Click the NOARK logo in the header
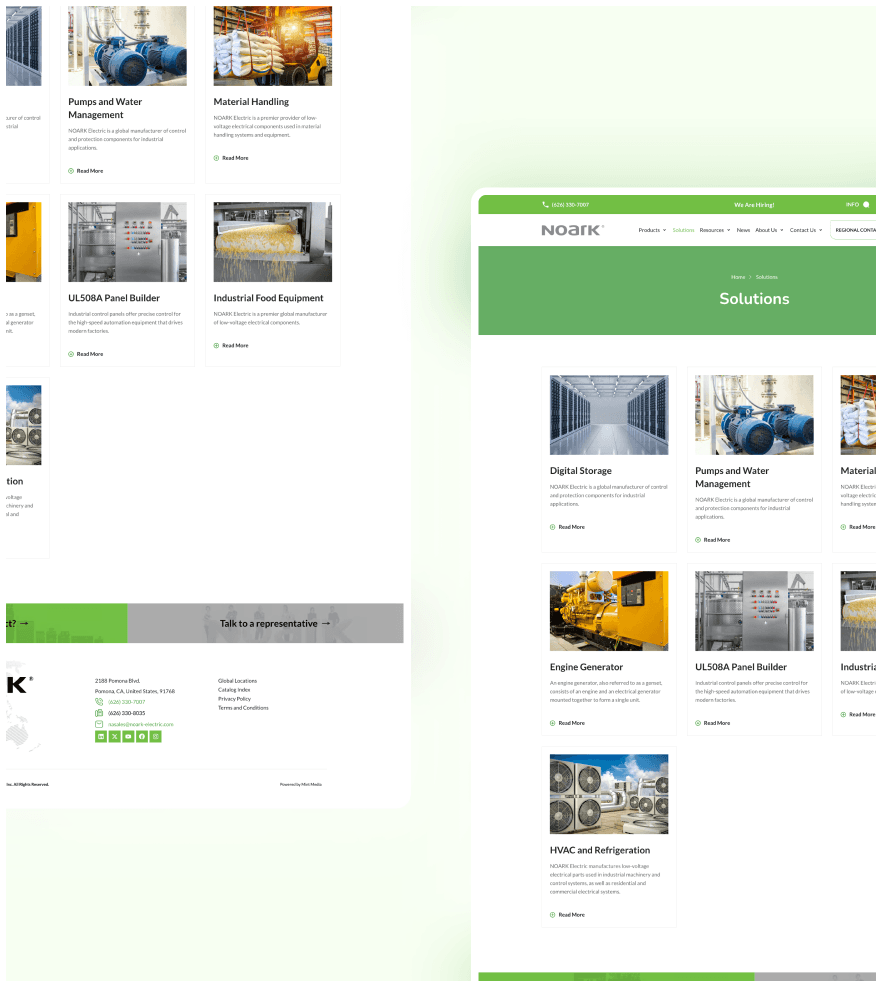 572,230
